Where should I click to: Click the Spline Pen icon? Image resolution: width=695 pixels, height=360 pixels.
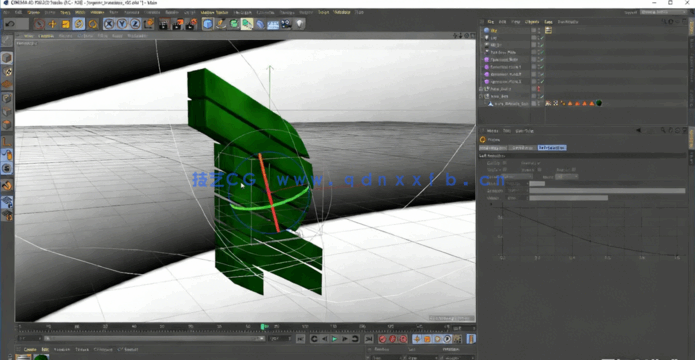click(x=221, y=23)
